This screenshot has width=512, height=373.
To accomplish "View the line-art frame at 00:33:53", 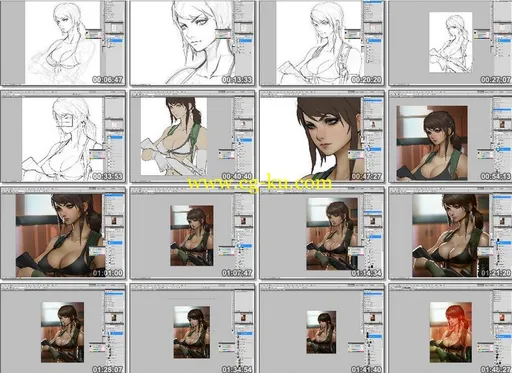I will click(x=63, y=136).
